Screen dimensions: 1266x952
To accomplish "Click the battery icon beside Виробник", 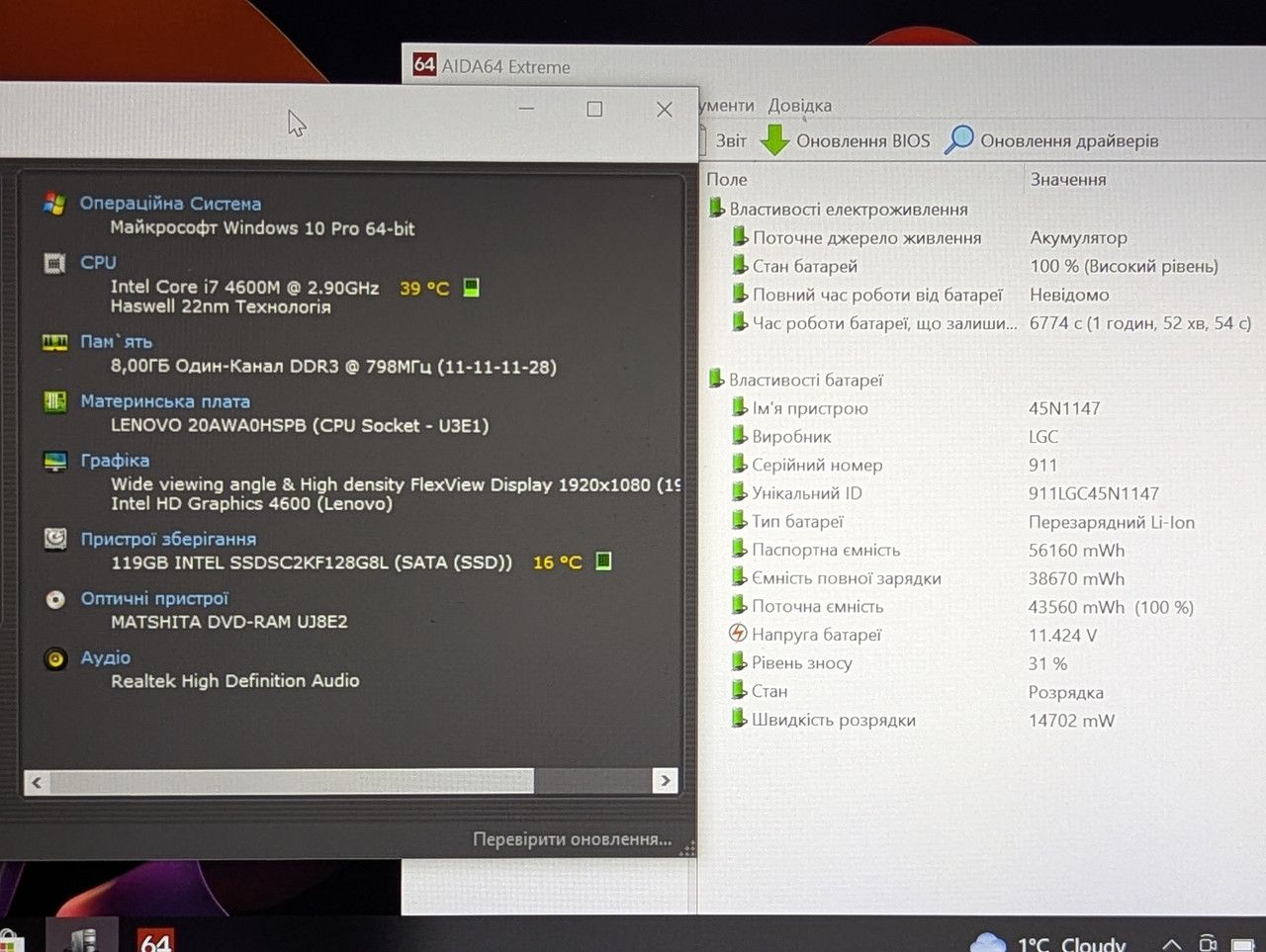I will (x=739, y=436).
